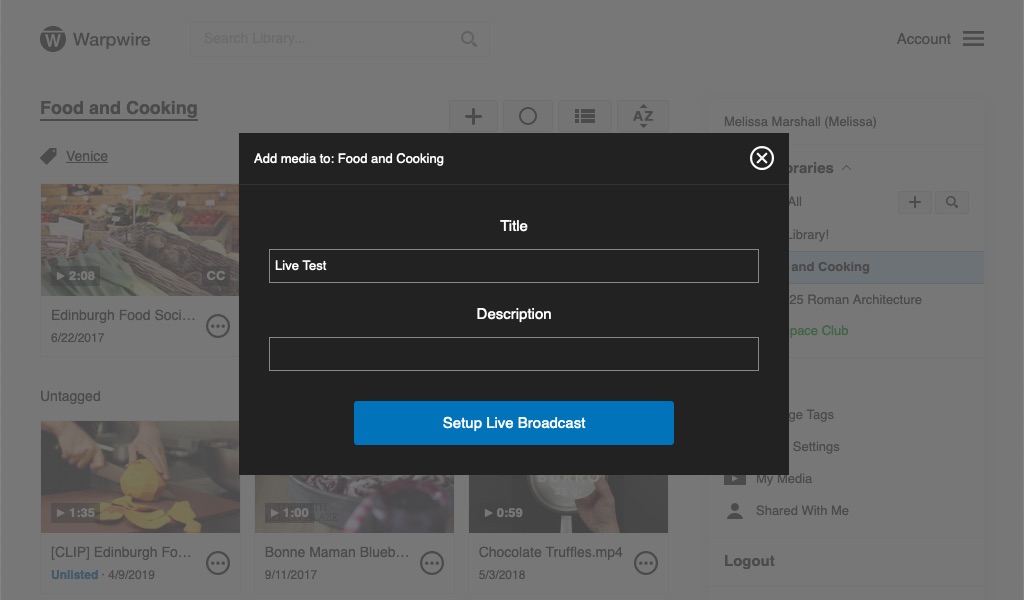Click the Chocolate Truffles.mp4 title
The height and width of the screenshot is (600, 1024).
[551, 552]
